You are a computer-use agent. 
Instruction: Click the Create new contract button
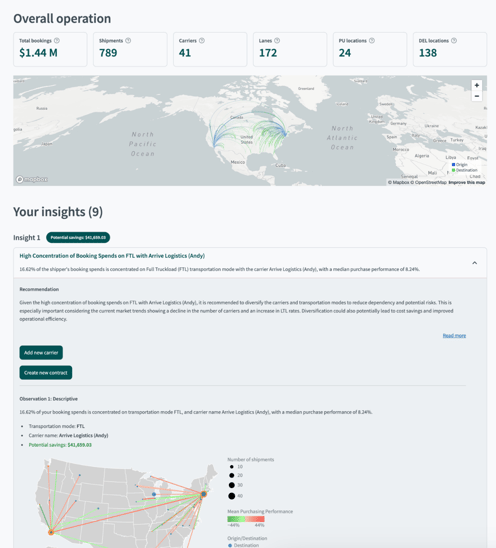click(46, 373)
